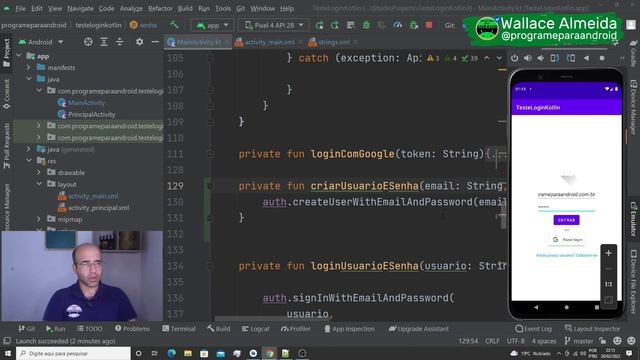Open the app run configuration dropdown

pyautogui.click(x=212, y=25)
